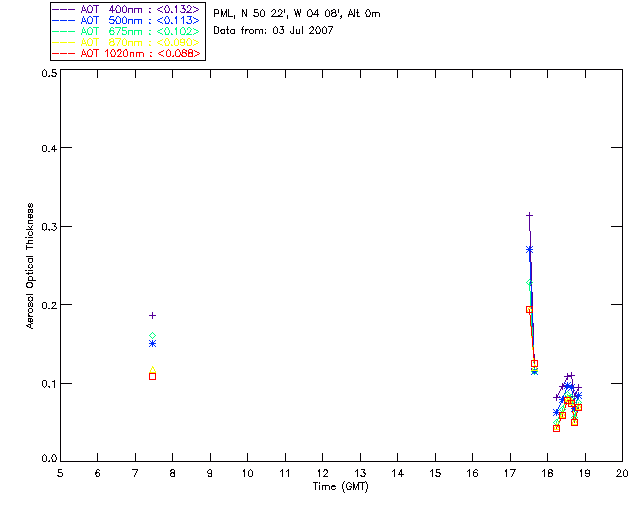Click the Time (GMT) axis label
Image resolution: width=640 pixels, height=512 pixels.
341,487
